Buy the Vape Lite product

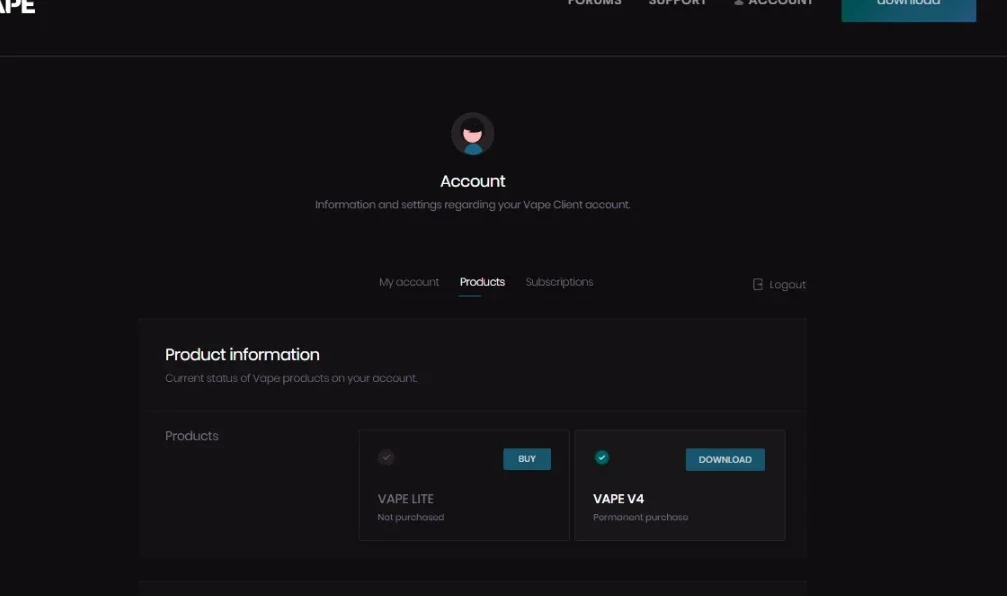tap(527, 459)
